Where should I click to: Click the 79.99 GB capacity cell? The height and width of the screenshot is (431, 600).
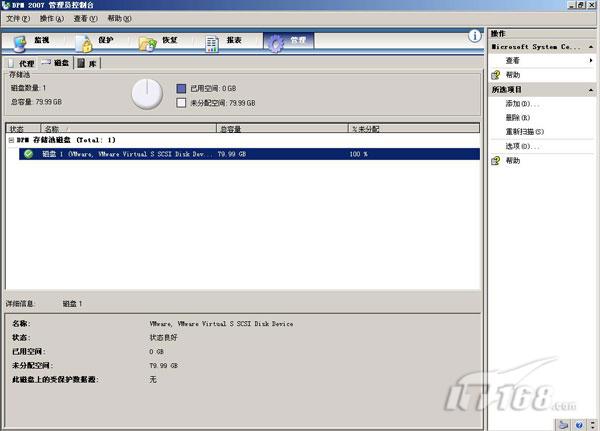[232, 154]
